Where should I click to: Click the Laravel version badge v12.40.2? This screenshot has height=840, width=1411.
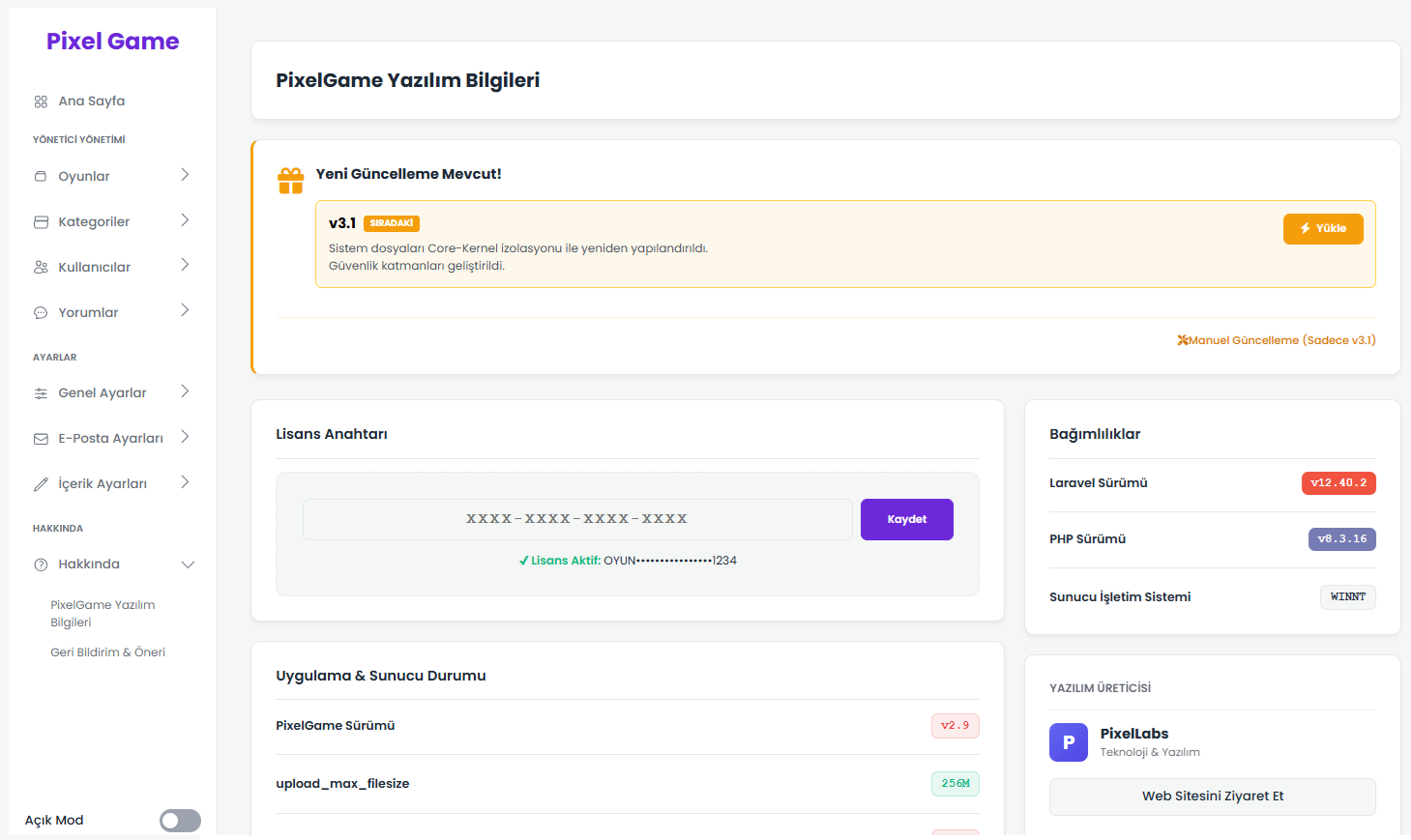(x=1338, y=483)
